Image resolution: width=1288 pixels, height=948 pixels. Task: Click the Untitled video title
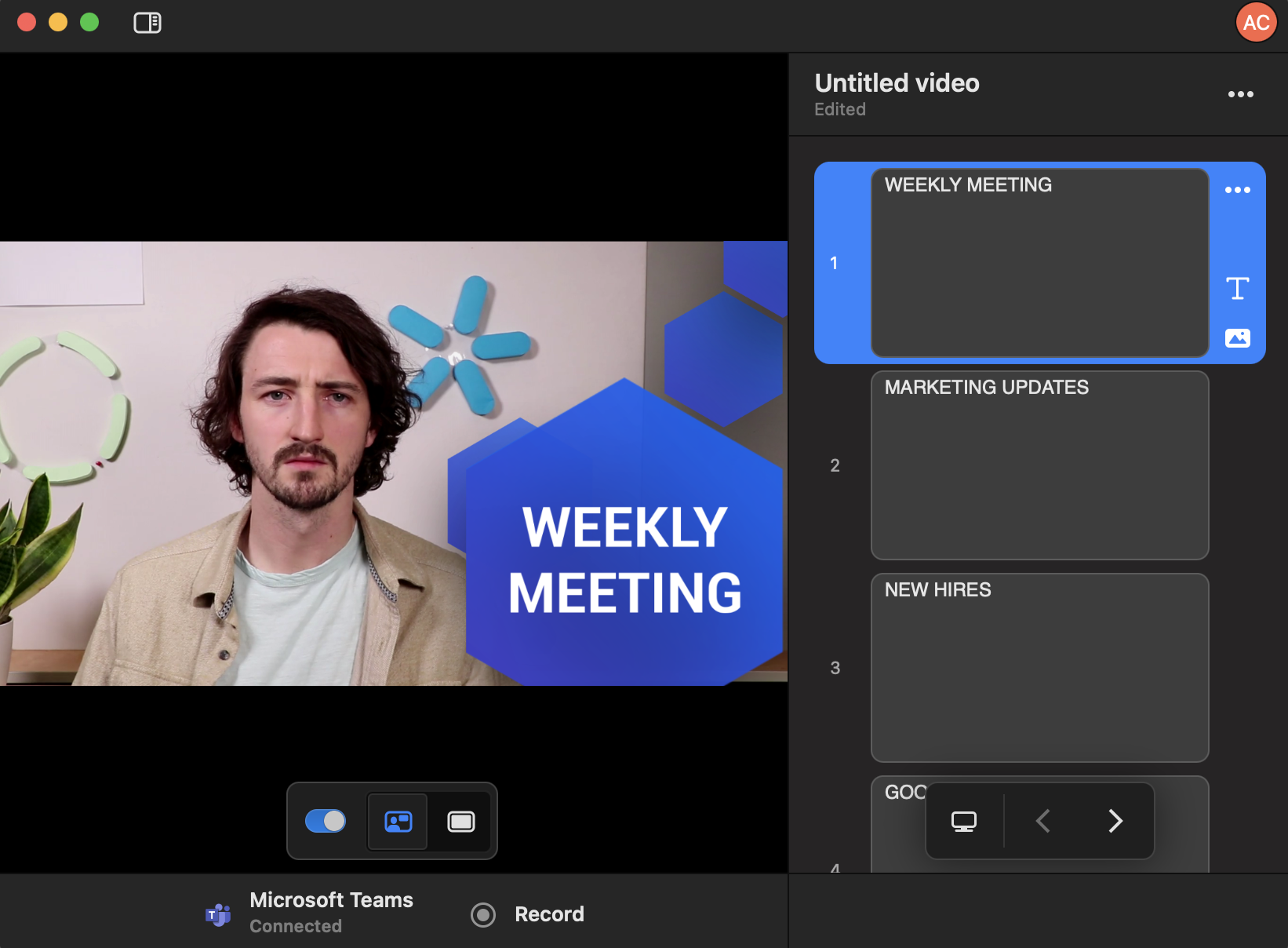897,83
